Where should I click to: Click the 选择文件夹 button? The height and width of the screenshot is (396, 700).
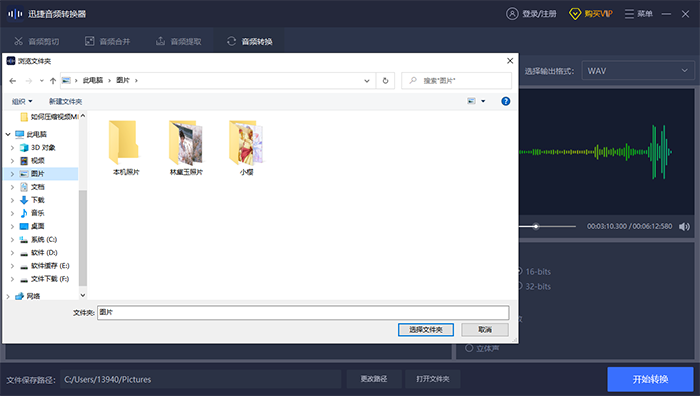[x=425, y=329]
